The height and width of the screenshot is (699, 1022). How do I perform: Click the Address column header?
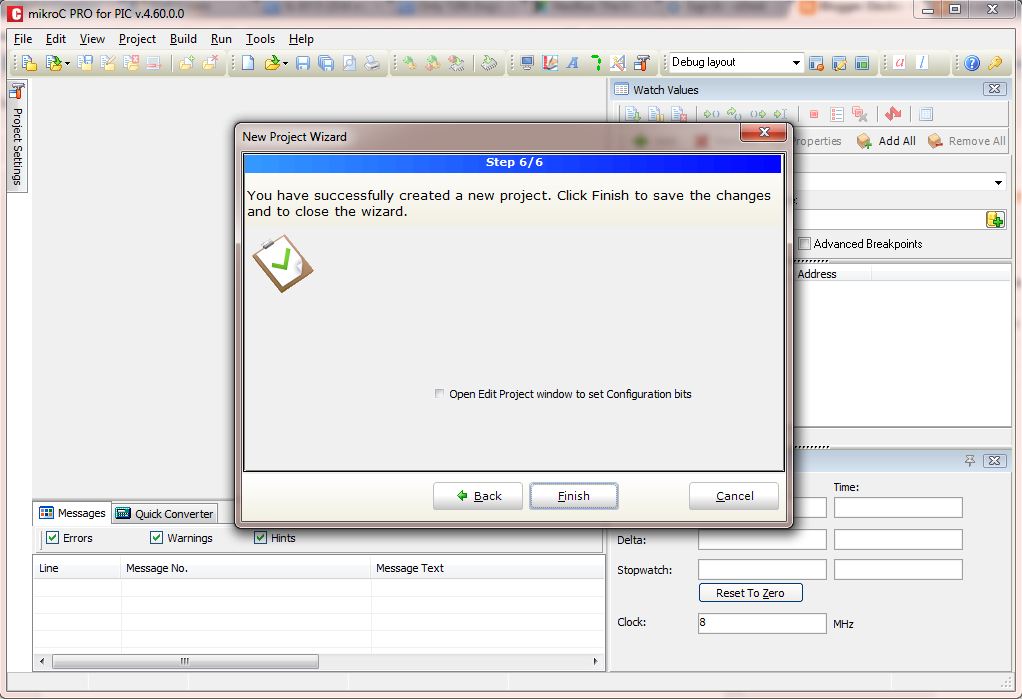tap(832, 274)
